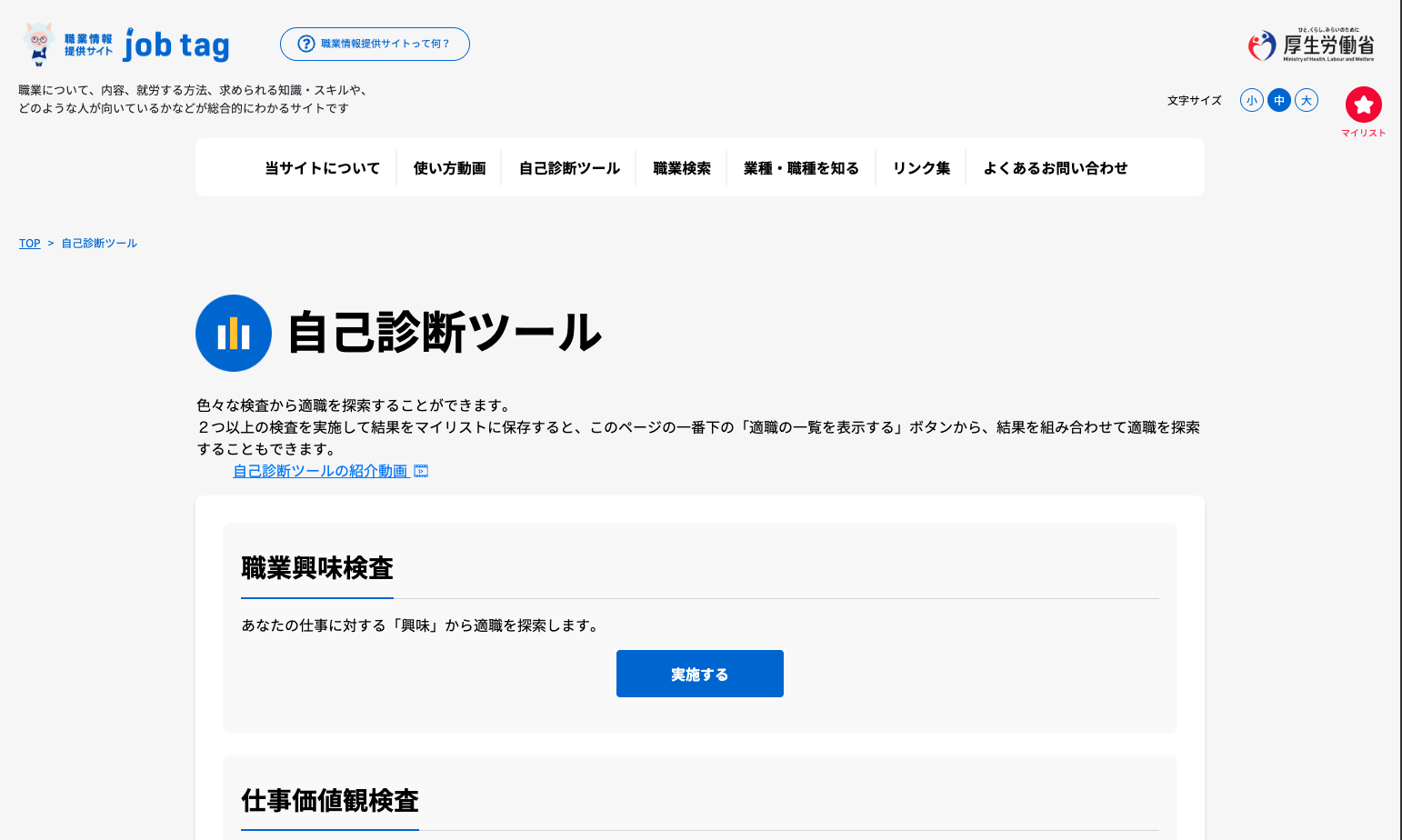Viewport: 1402px width, 840px height.
Task: Go to よくあるお問い合わせ page
Action: tap(1056, 168)
